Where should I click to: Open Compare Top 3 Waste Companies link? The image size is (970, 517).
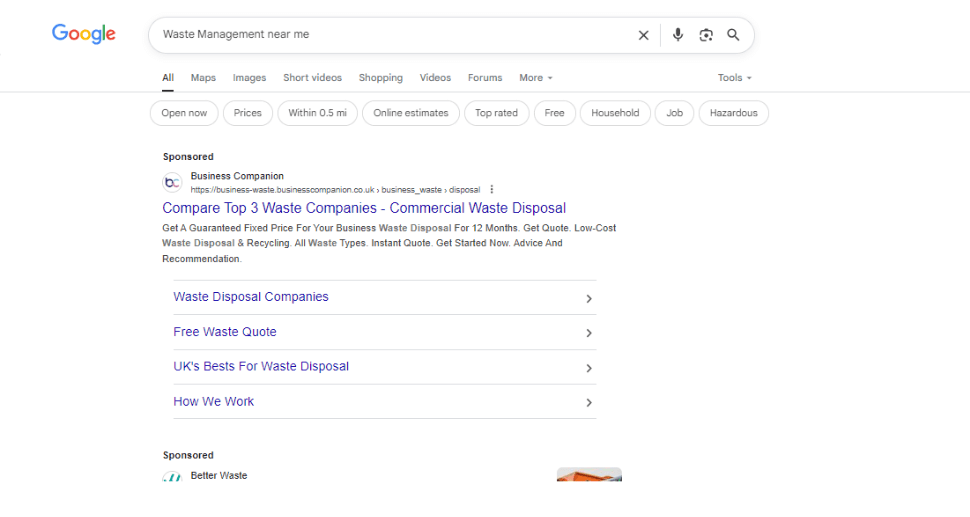364,208
